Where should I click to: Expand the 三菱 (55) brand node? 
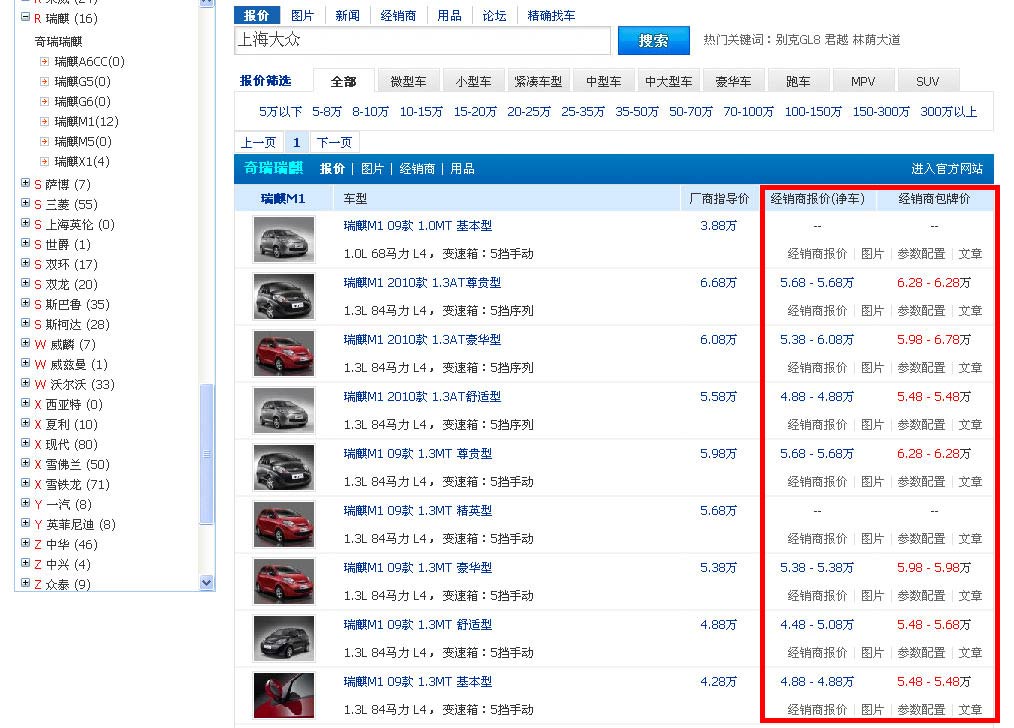coord(25,204)
